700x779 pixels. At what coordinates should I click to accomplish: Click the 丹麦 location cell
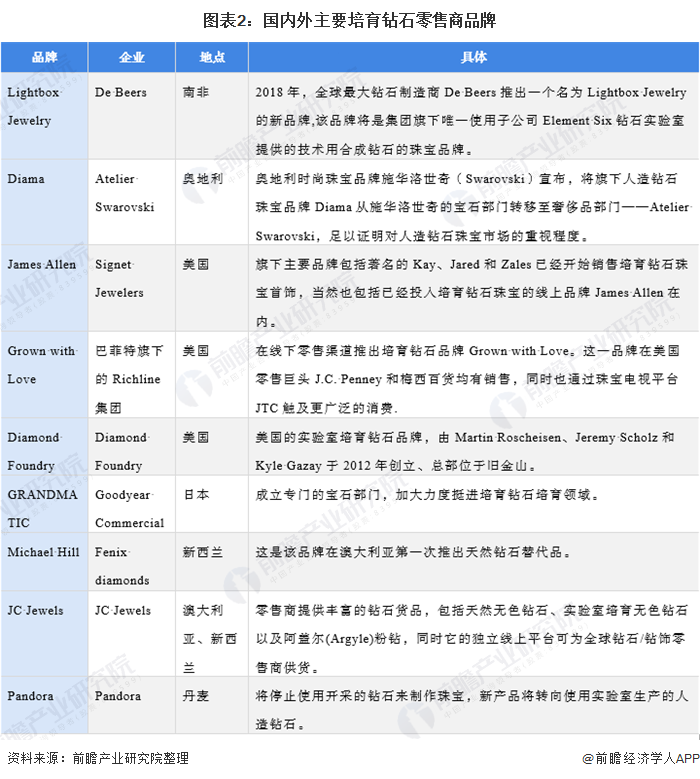click(x=212, y=705)
